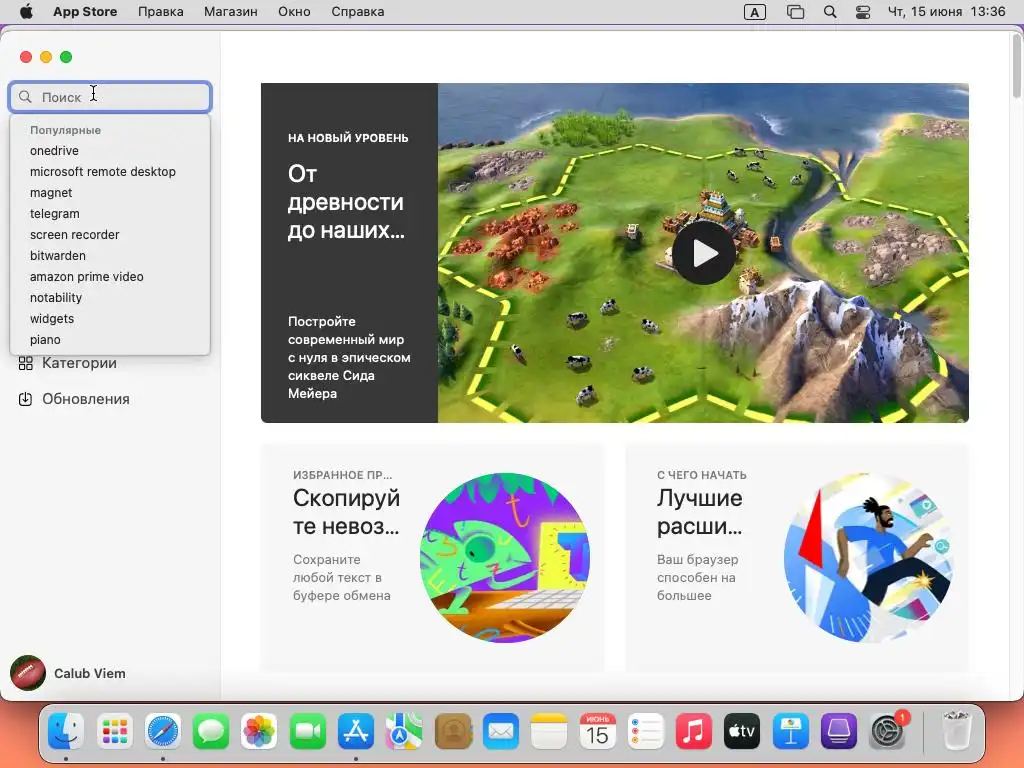This screenshot has height=768, width=1024.
Task: Open the От древности до наших story
Action: point(349,253)
